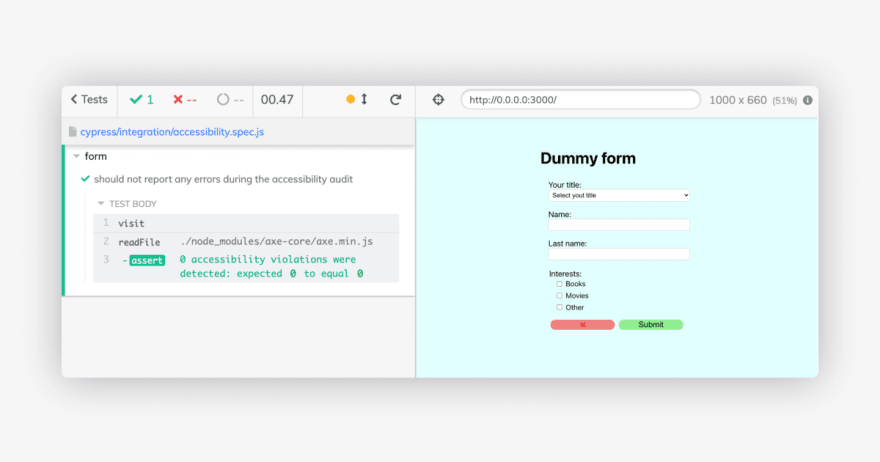The height and width of the screenshot is (462, 880).
Task: Select the visit command row
Action: coord(246,223)
